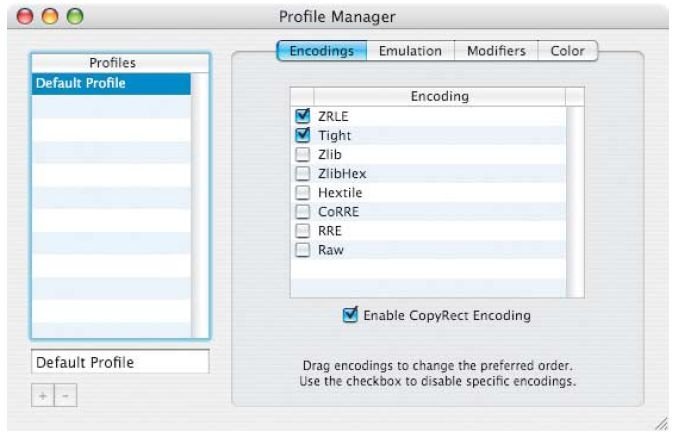Image resolution: width=676 pixels, height=440 pixels.
Task: Enable the Raw encoding checkbox
Action: [303, 250]
